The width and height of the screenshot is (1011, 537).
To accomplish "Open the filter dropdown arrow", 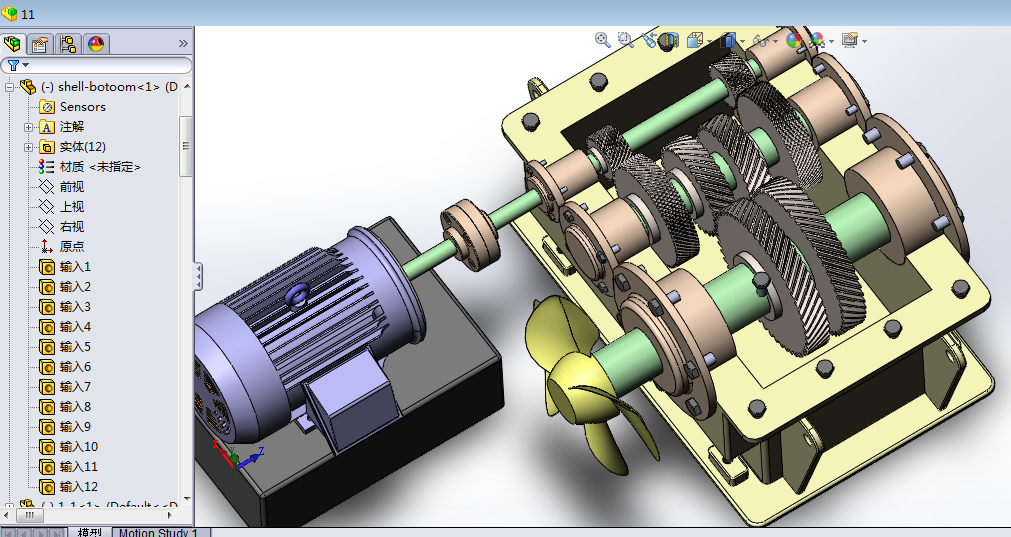I will tap(26, 65).
